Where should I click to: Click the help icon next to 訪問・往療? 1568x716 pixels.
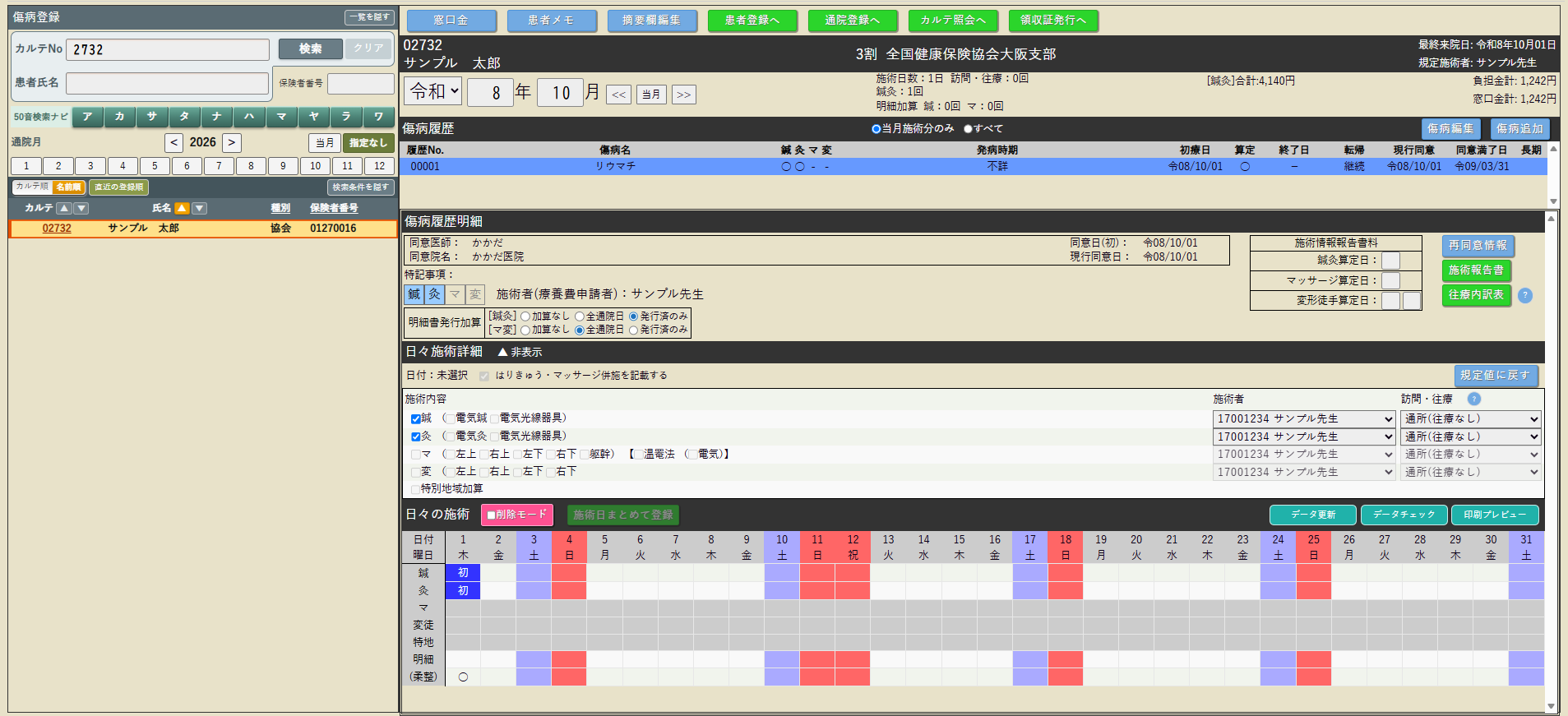pos(1474,399)
